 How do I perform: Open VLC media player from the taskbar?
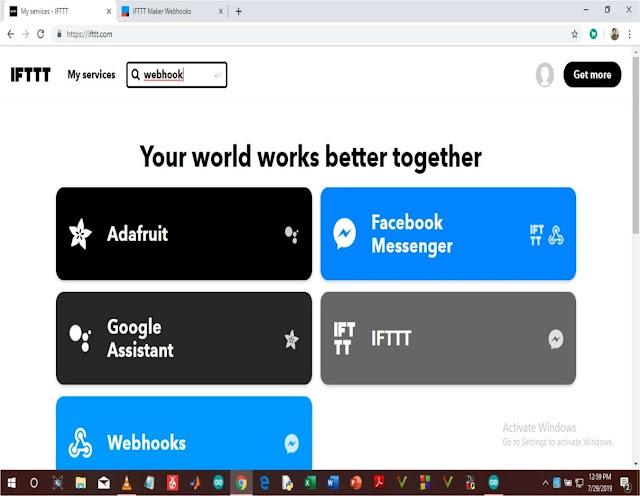click(x=127, y=483)
